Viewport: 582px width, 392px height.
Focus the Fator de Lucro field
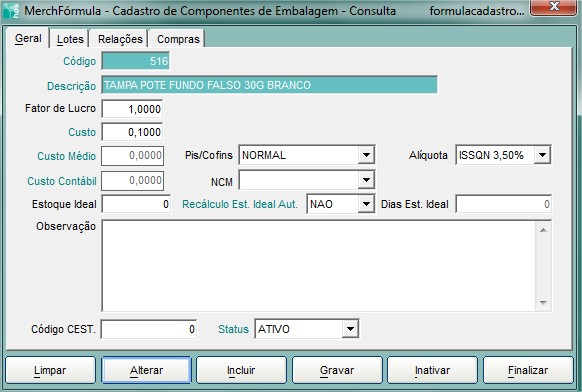point(132,109)
